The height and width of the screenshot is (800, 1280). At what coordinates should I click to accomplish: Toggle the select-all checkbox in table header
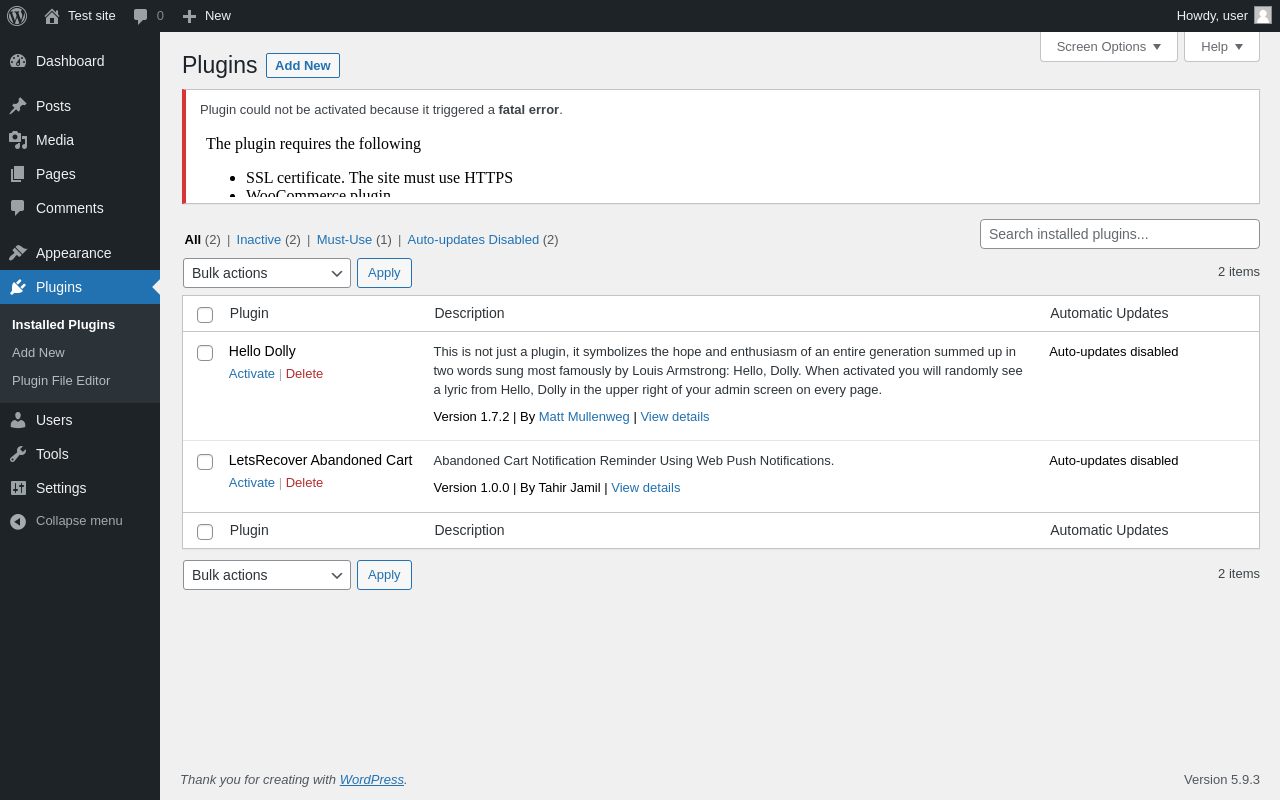point(205,315)
